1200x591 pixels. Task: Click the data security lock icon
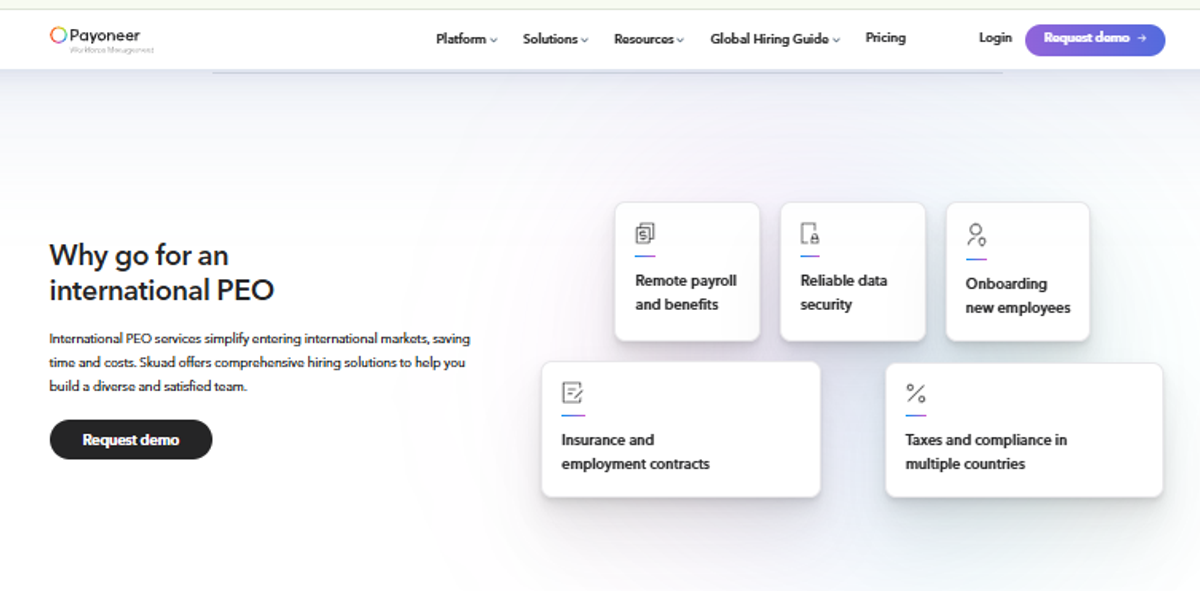[x=810, y=234]
